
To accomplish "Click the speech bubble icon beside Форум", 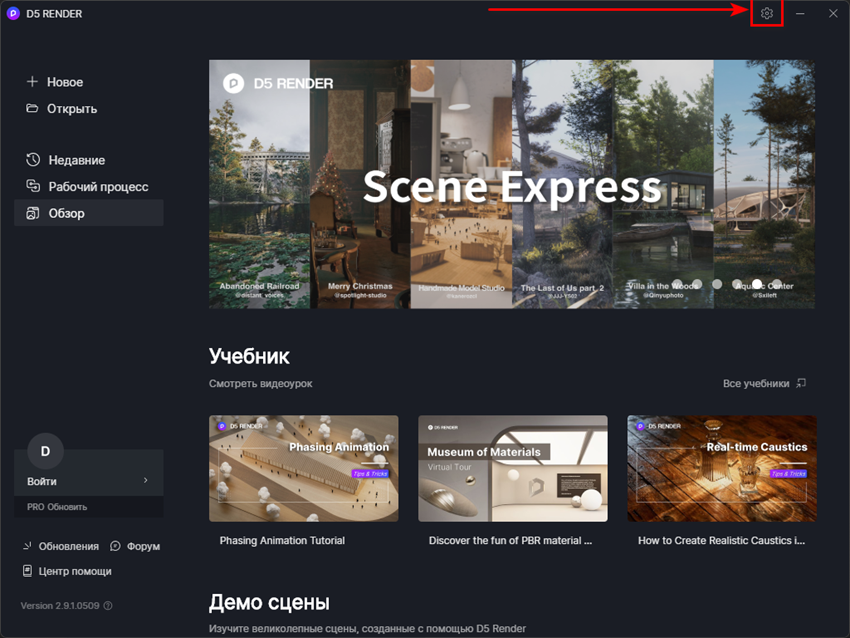I will click(115, 546).
